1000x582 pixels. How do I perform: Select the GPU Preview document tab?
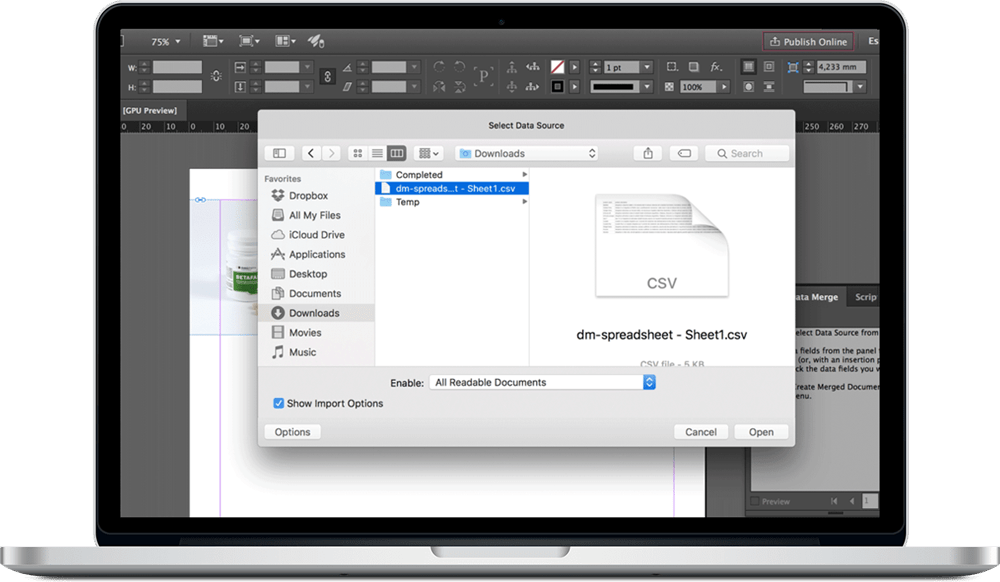(x=151, y=110)
